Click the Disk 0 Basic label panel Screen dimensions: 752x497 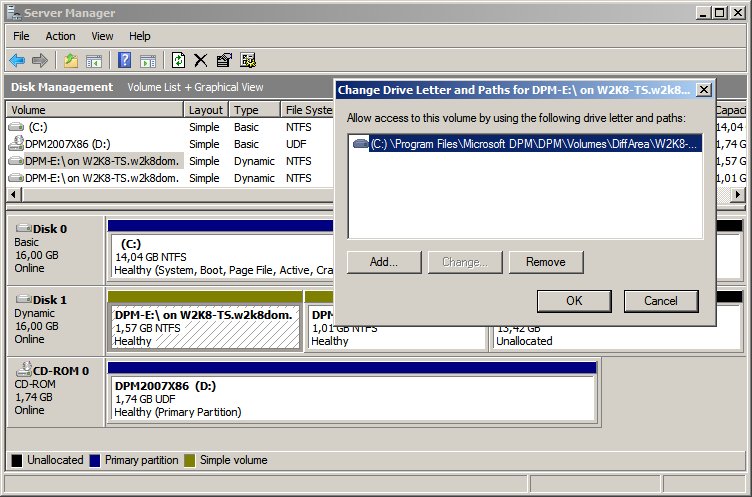[x=56, y=250]
